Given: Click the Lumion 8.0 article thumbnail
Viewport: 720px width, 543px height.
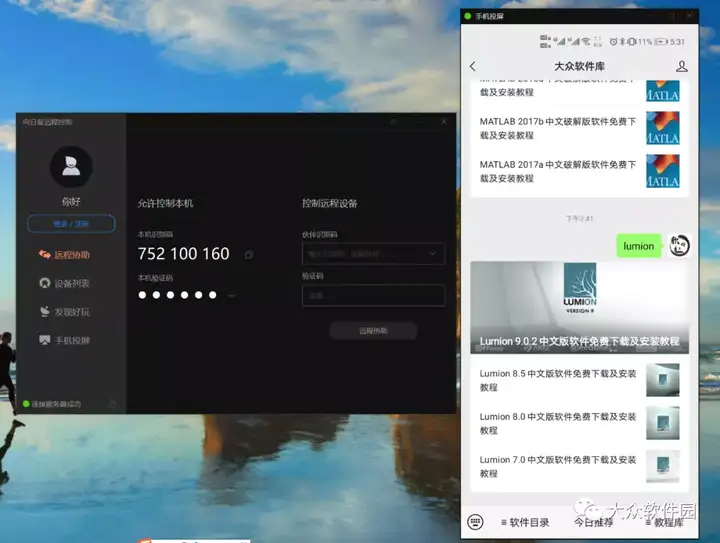Looking at the screenshot, I should click(663, 423).
